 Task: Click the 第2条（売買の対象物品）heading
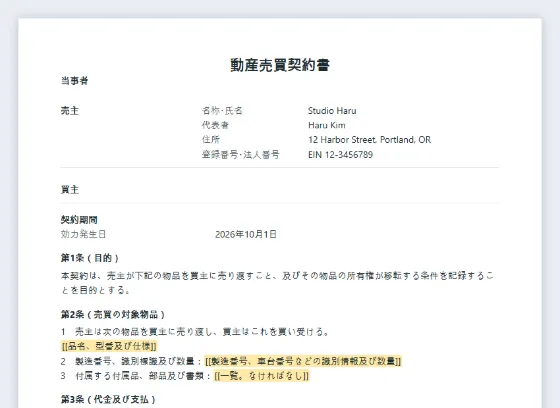113,315
